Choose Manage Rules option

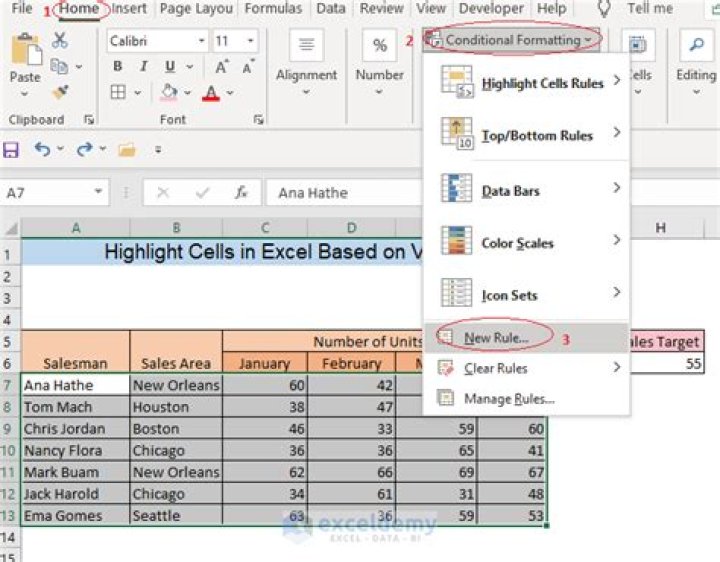tap(527, 399)
